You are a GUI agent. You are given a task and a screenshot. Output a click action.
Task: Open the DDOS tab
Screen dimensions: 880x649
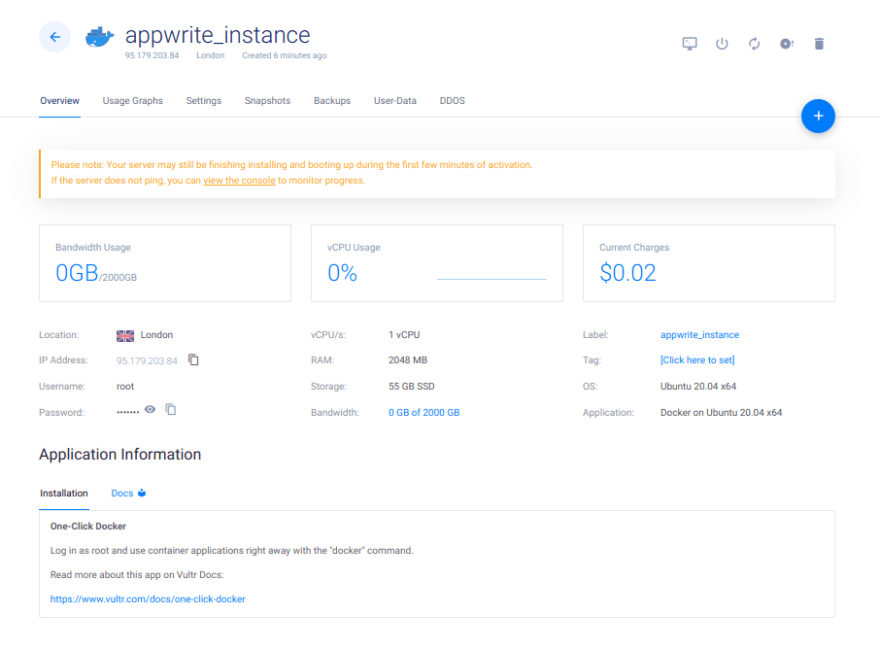point(452,100)
